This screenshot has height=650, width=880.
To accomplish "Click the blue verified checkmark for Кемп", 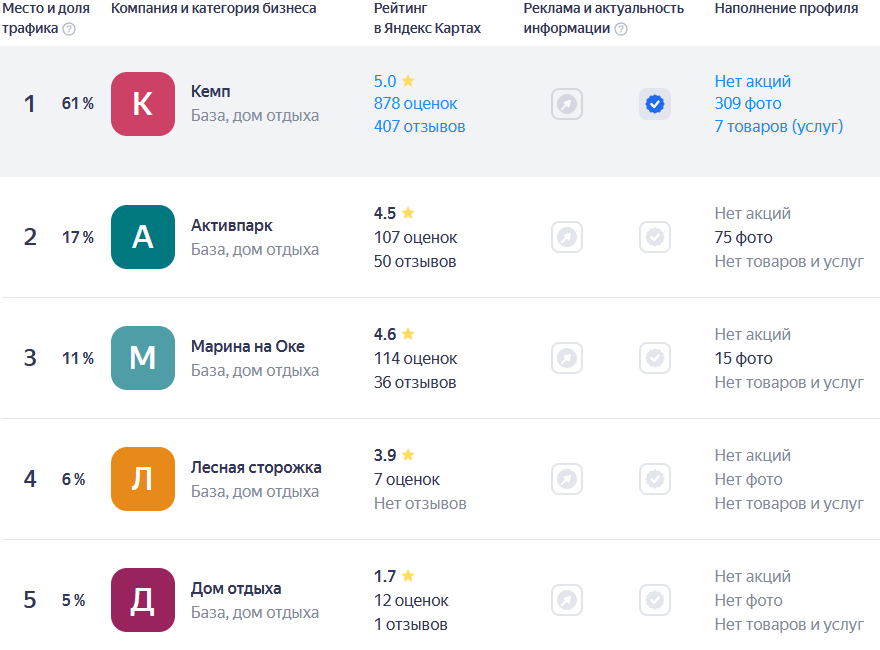I will [x=655, y=104].
